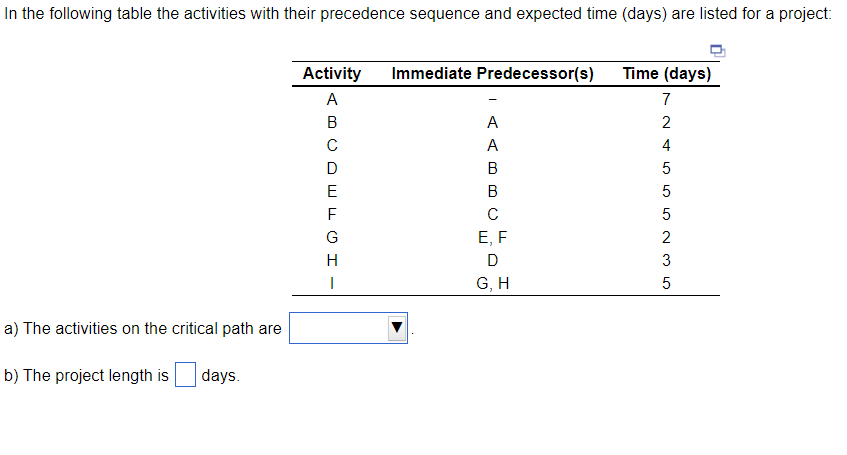This screenshot has width=847, height=455.
Task: Click the Immediate Predecessor(s) column header
Action: click(492, 73)
